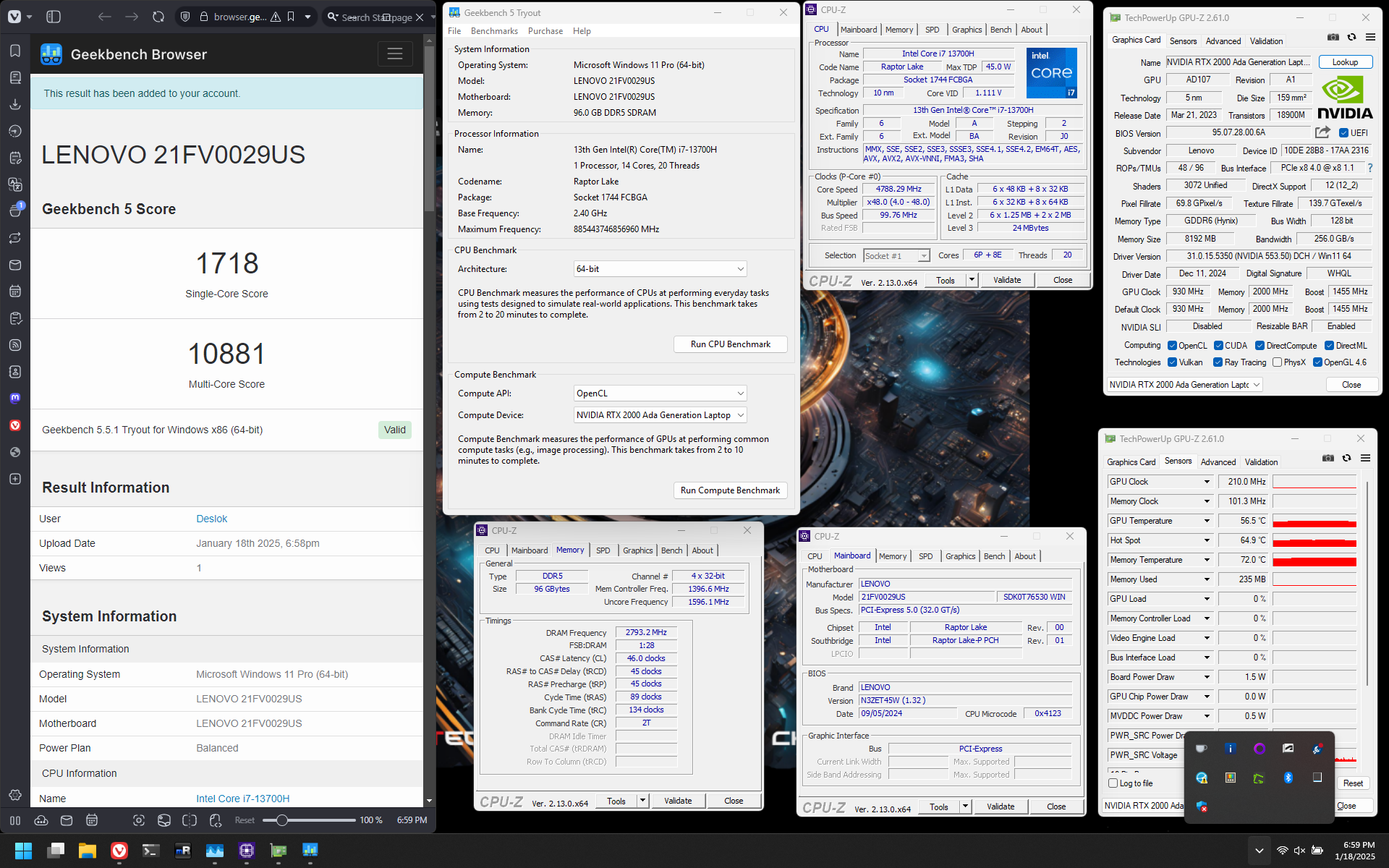Click the Reset button in GPU-Z Sensors
The height and width of the screenshot is (868, 1389).
(1353, 783)
